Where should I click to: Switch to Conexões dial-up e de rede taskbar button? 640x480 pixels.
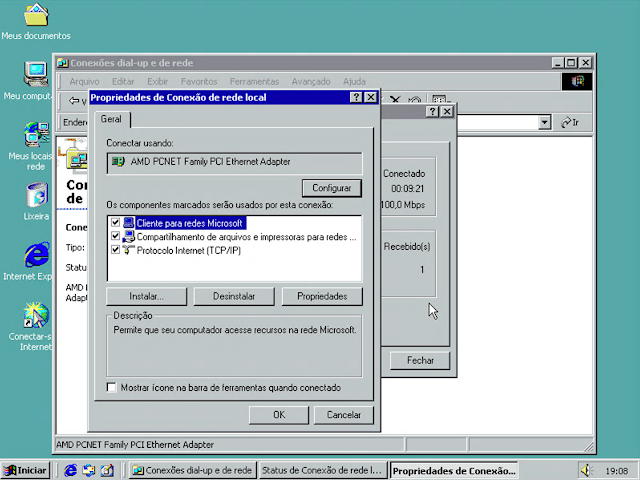192,470
